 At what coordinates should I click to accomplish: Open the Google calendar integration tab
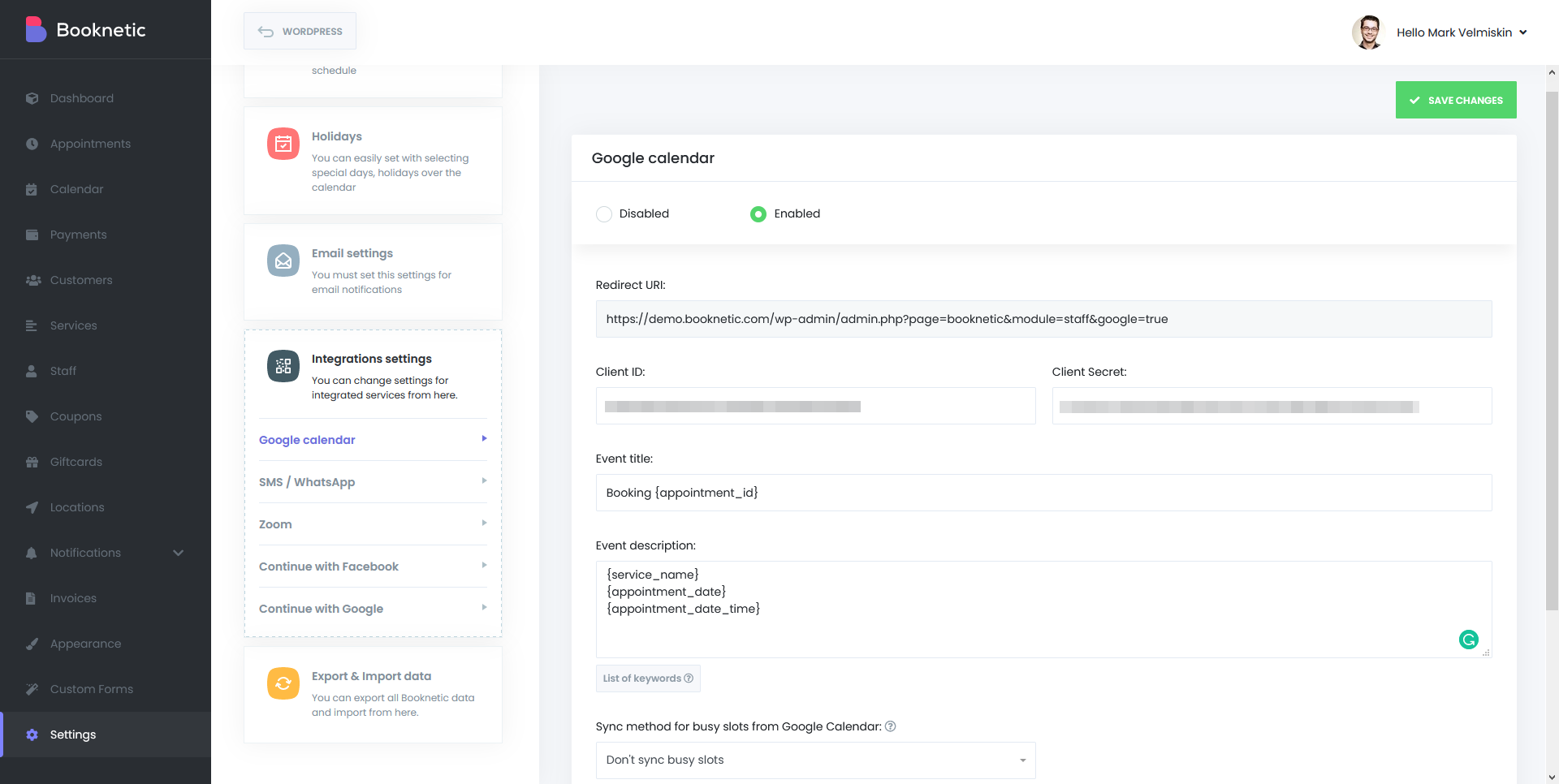pyautogui.click(x=373, y=440)
